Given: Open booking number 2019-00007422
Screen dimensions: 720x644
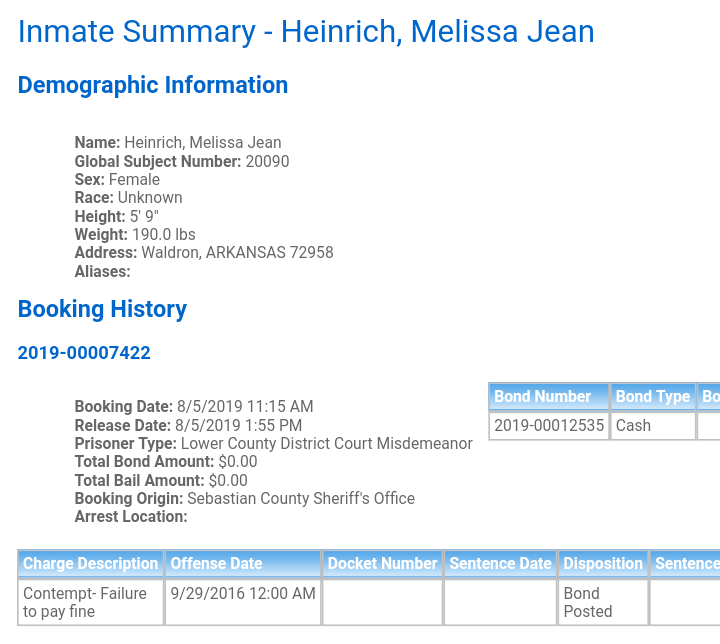Looking at the screenshot, I should [84, 353].
